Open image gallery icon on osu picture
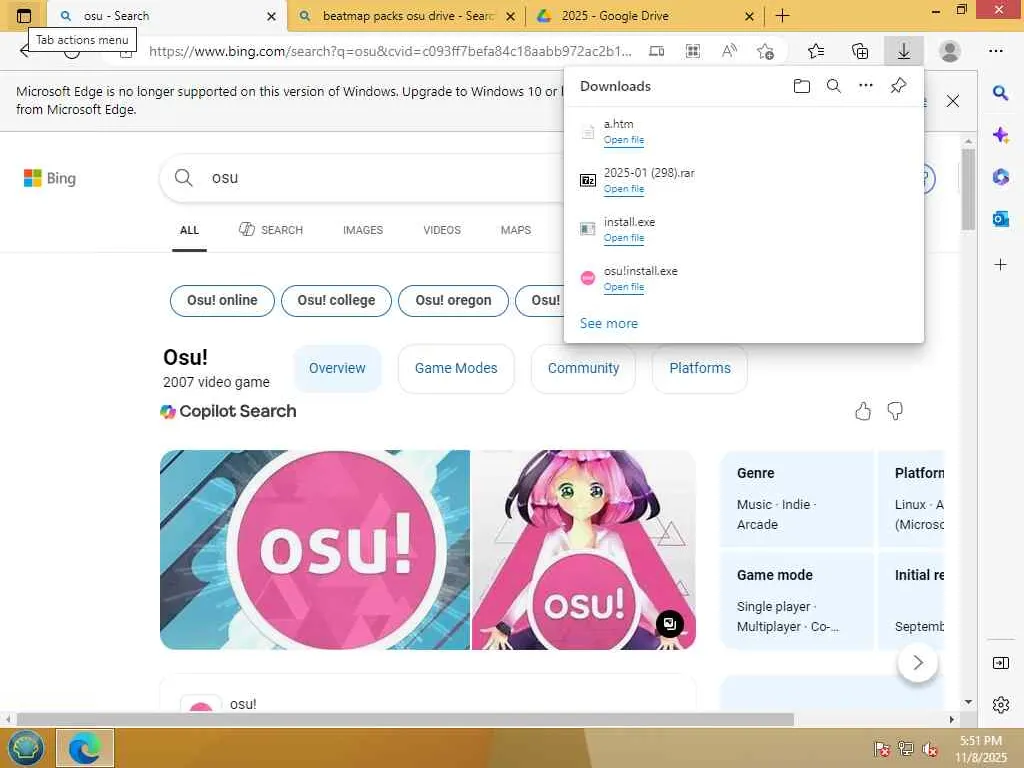This screenshot has width=1024, height=768. pyautogui.click(x=669, y=624)
